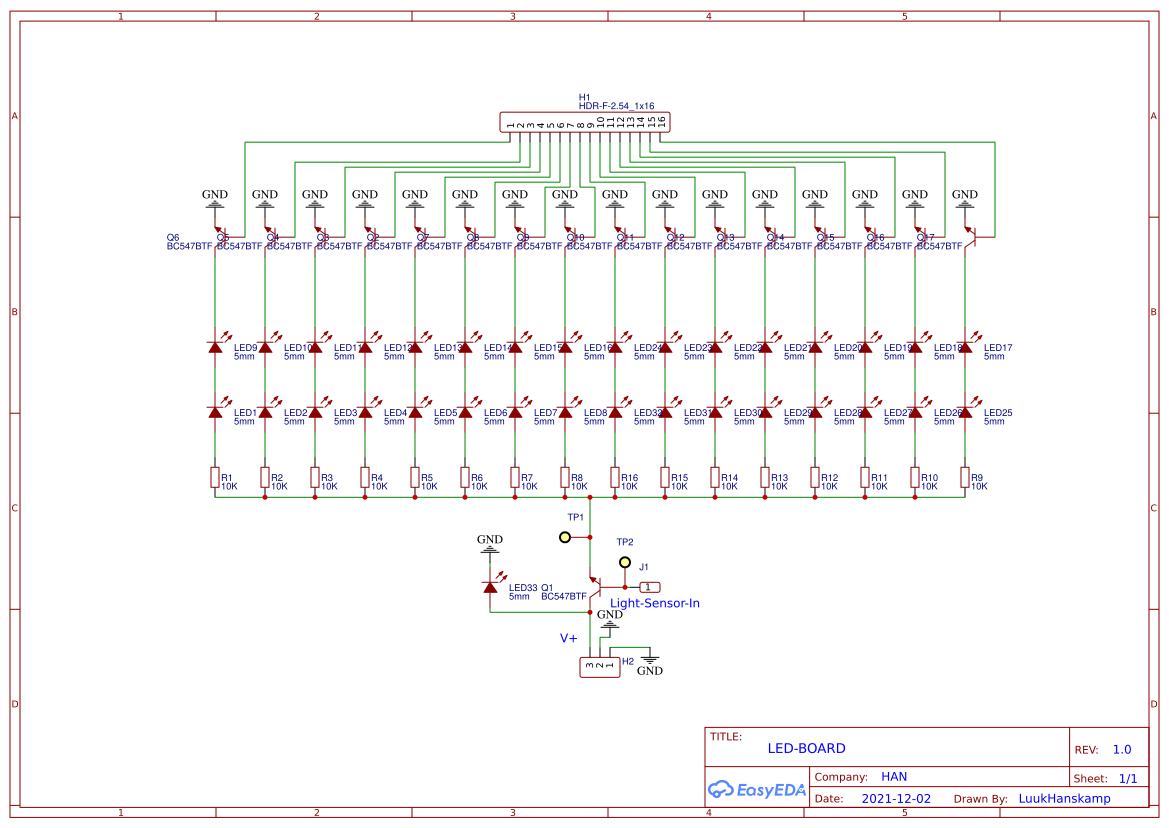Click the R1 10K resistor symbol

point(214,478)
